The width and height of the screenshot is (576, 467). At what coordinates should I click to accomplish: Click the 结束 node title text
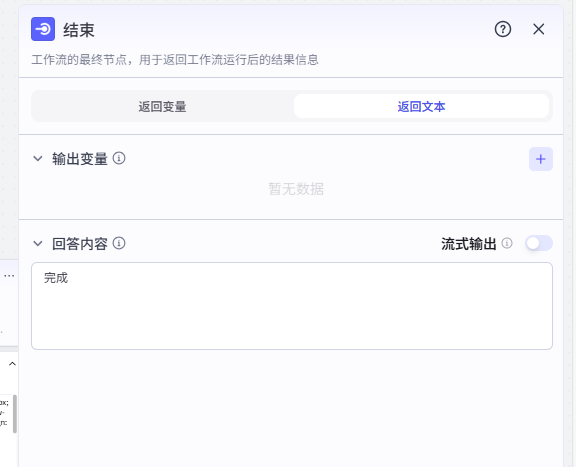[79, 30]
